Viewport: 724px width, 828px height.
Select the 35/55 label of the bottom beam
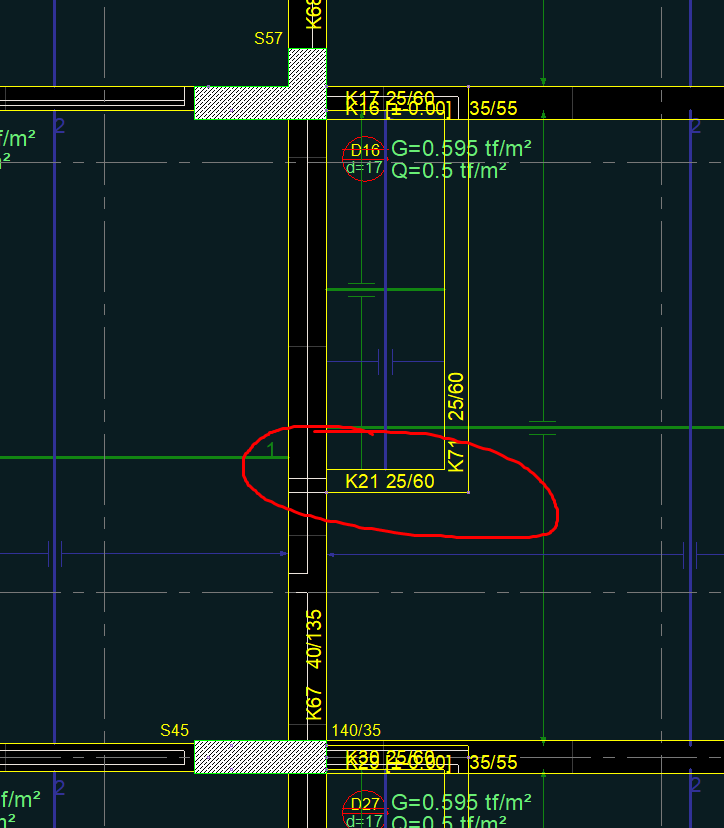coord(493,763)
